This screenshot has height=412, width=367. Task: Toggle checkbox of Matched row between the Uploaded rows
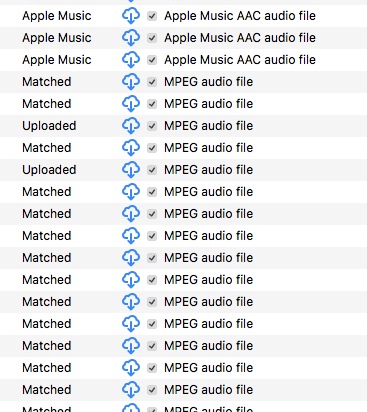point(152,148)
